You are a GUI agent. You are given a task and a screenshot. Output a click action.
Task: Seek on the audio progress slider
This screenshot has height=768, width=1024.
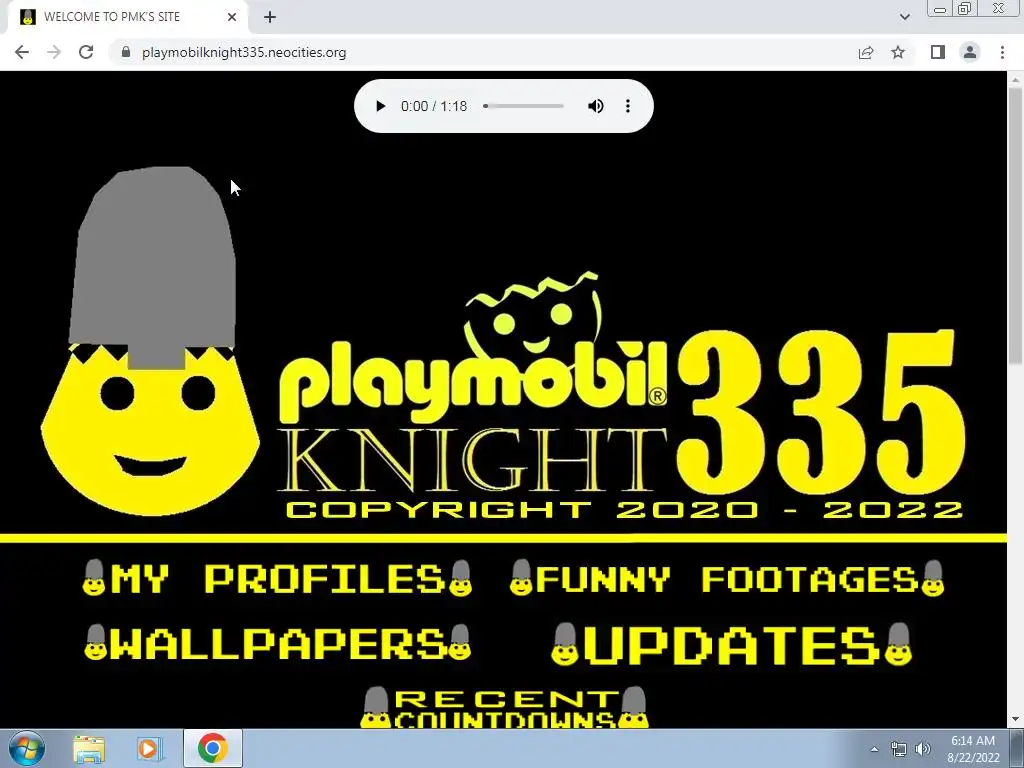524,106
